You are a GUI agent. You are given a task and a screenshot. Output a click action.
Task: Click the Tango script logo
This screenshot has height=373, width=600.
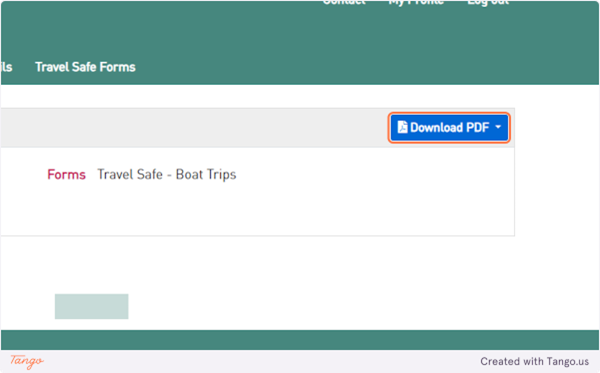(x=27, y=361)
